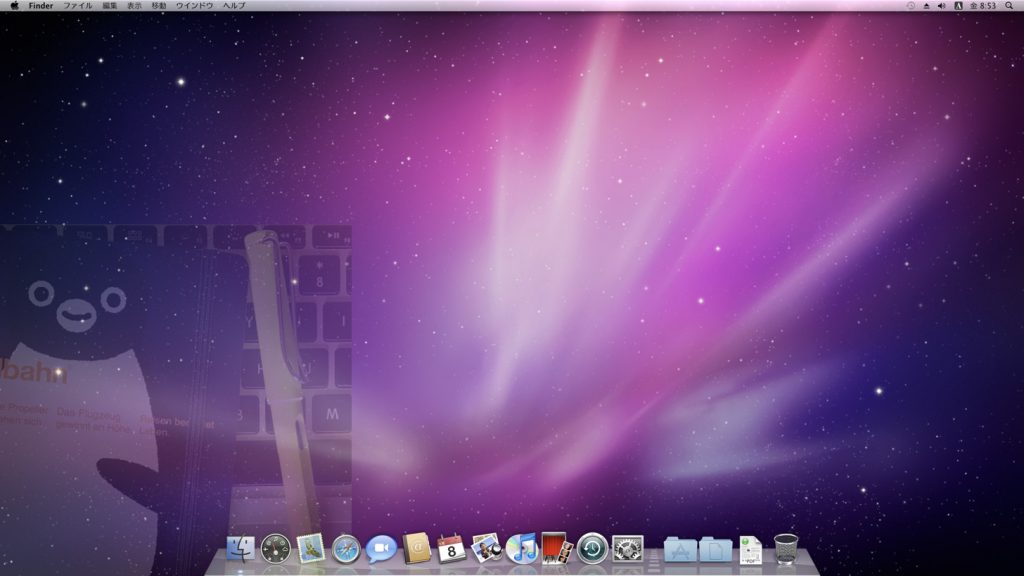Open Spotlight search magnifier
Screen dimensions: 1024x576
[x=1009, y=5]
